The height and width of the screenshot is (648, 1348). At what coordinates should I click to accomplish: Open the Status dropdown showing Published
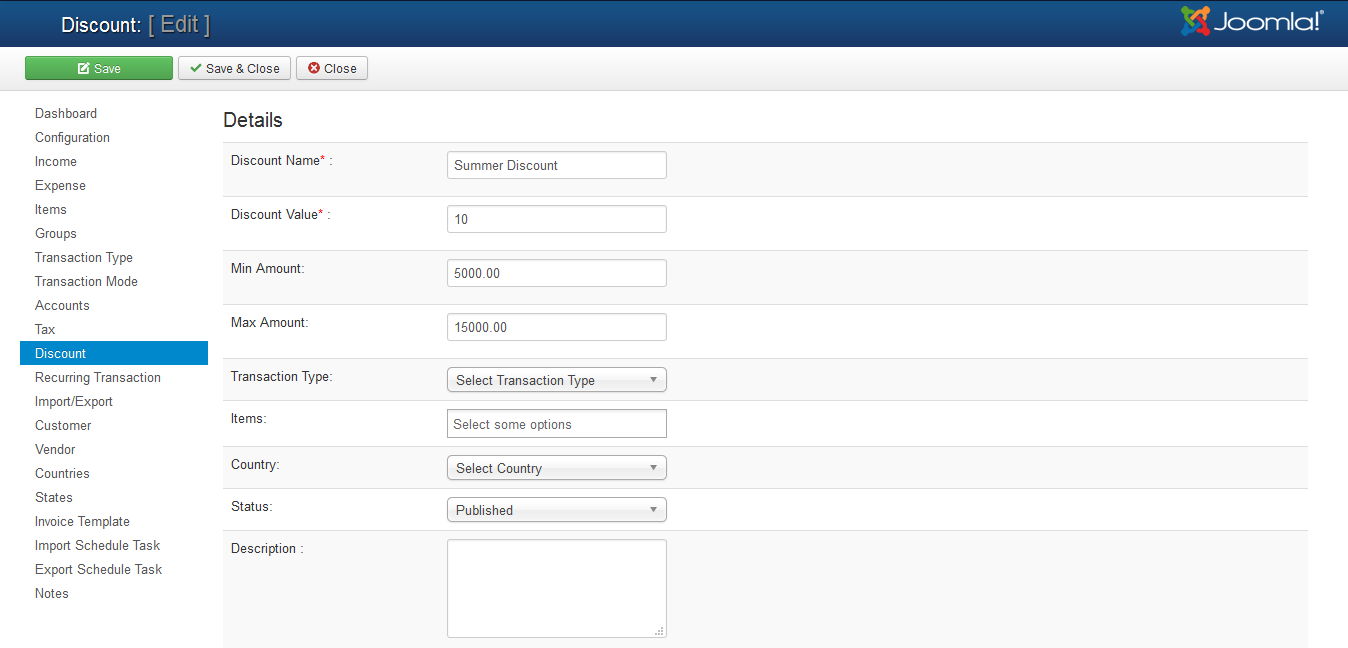(556, 510)
